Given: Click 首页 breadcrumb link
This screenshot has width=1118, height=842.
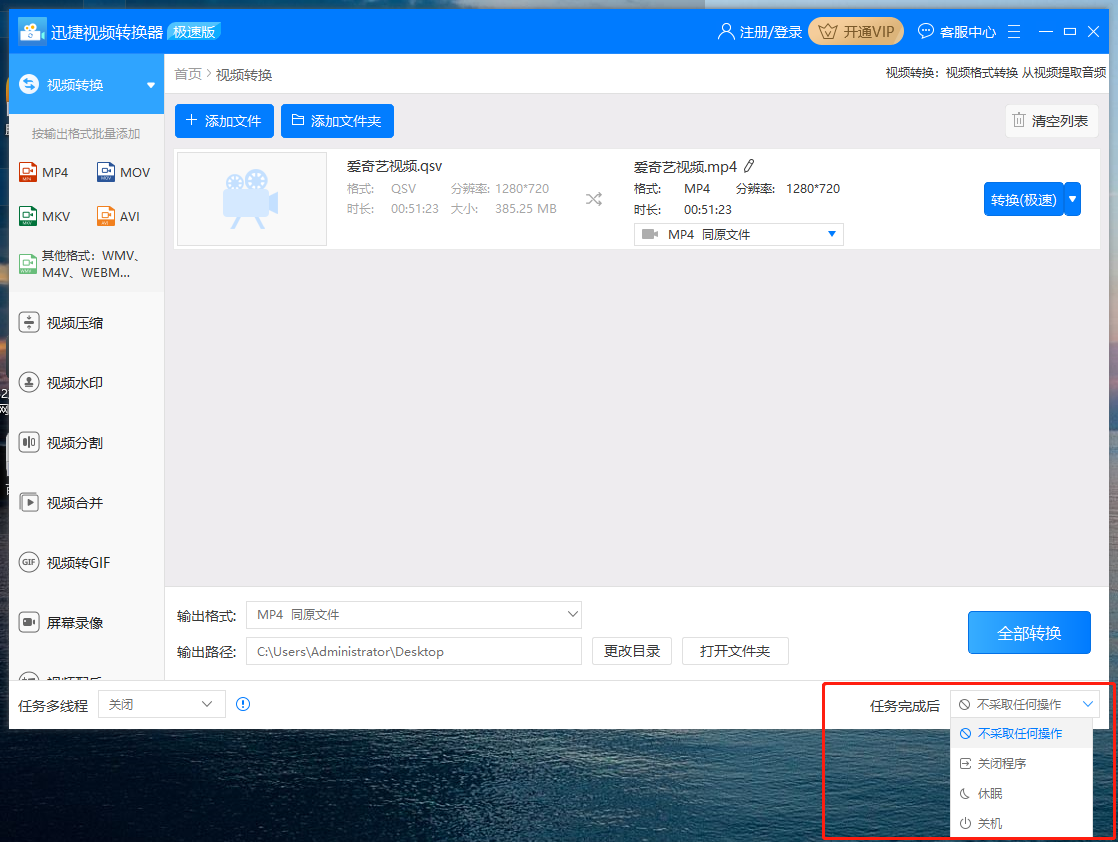Looking at the screenshot, I should 188,74.
